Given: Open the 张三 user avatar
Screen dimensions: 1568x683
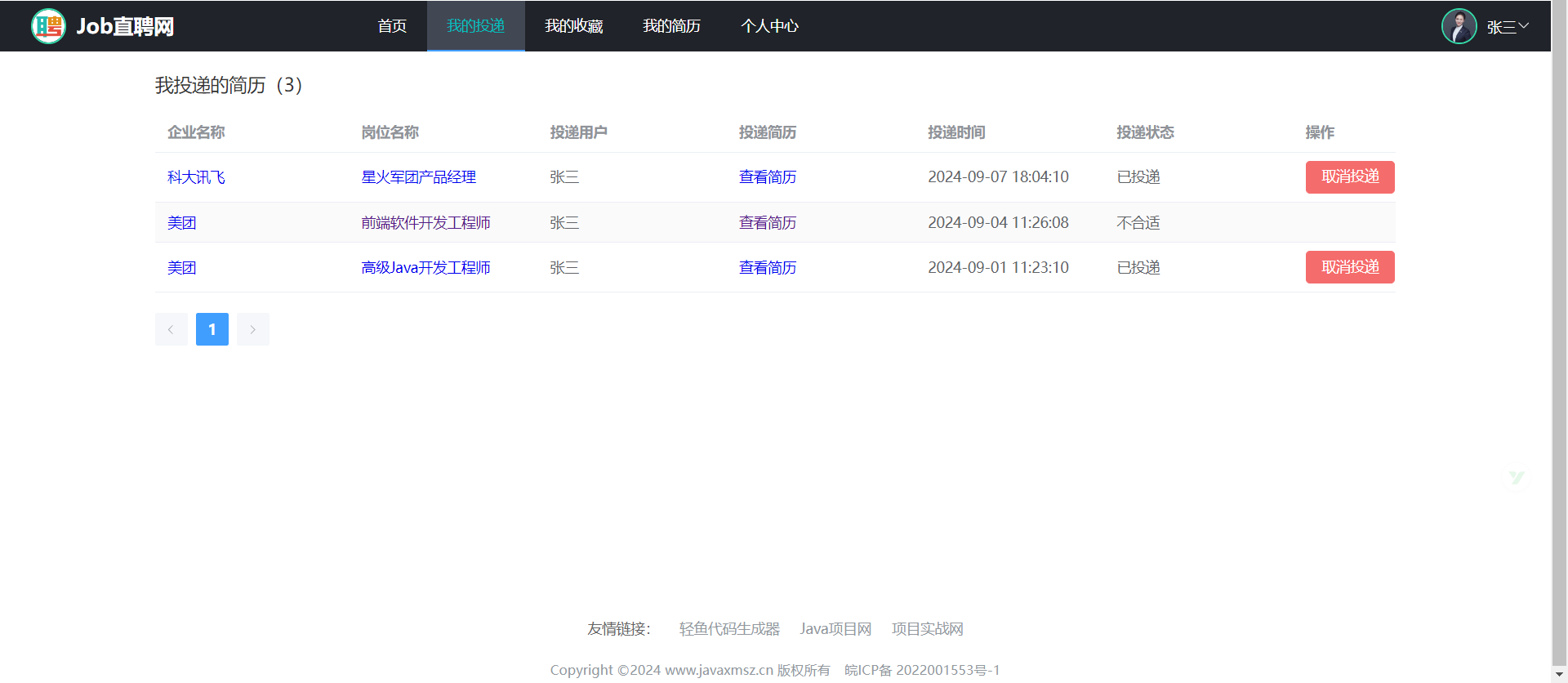Looking at the screenshot, I should (x=1459, y=26).
